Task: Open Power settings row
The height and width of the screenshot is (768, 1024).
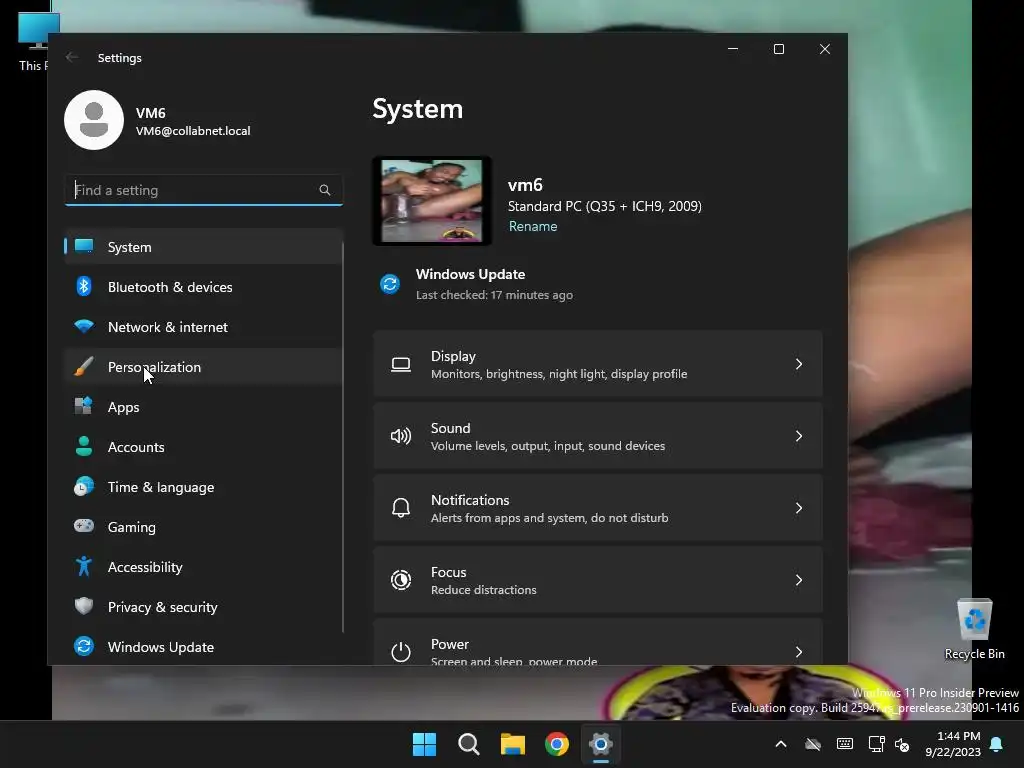Action: pos(598,642)
